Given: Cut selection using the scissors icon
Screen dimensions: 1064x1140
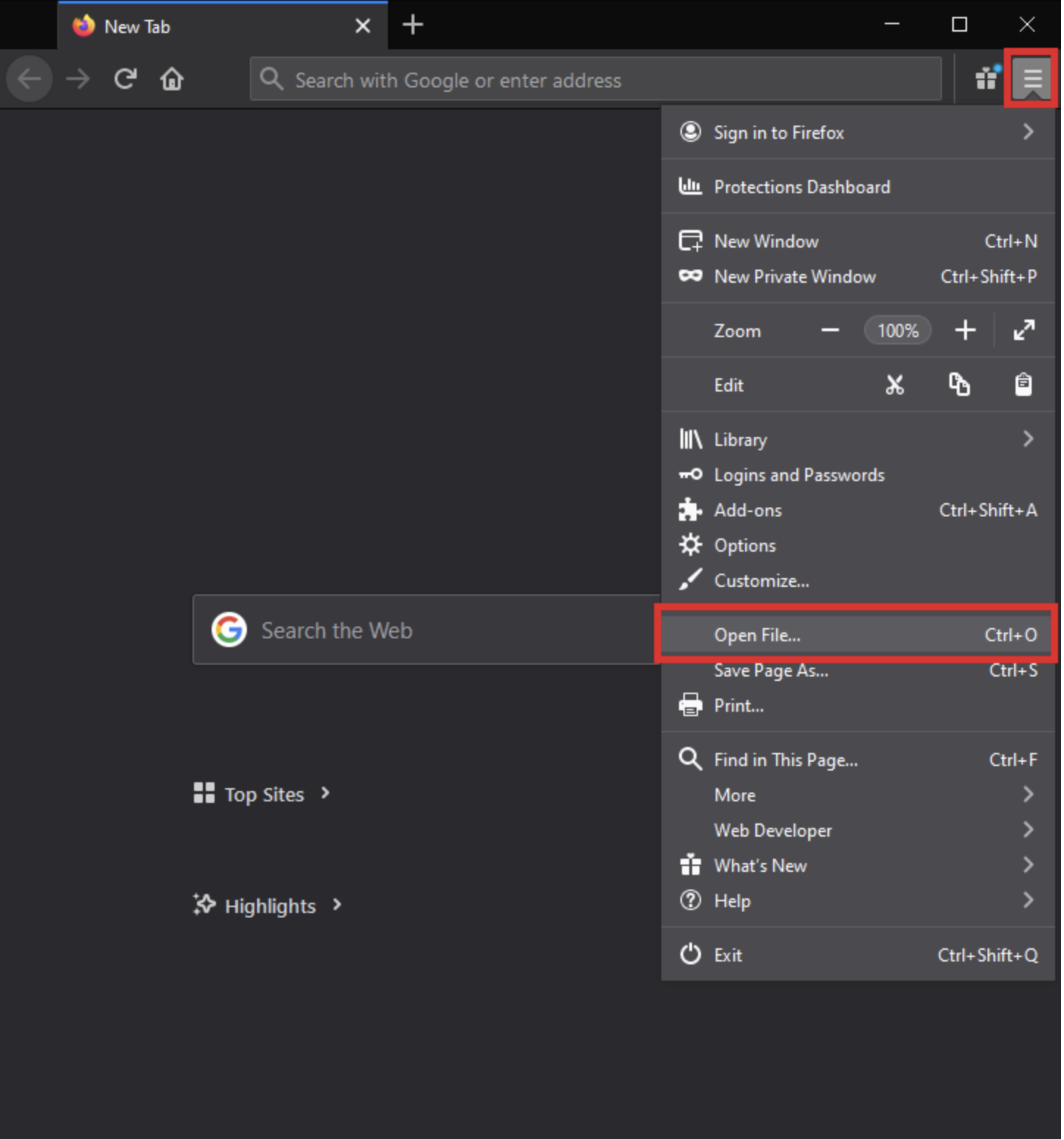Looking at the screenshot, I should (x=894, y=385).
